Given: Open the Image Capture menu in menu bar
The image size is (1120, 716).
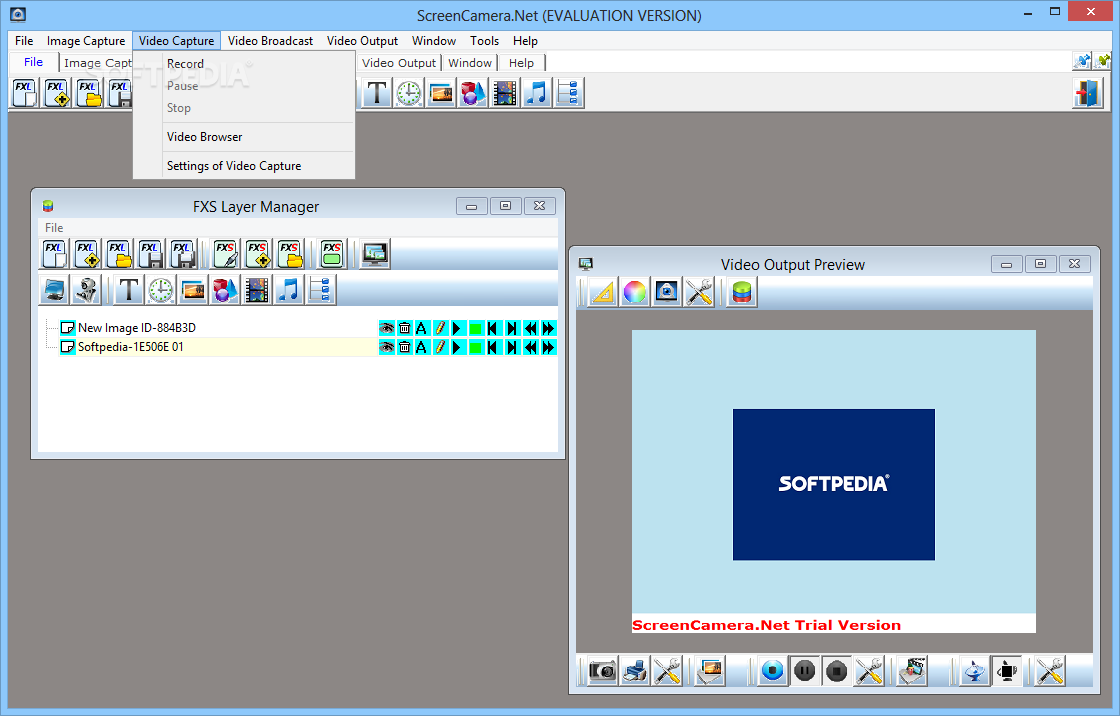Looking at the screenshot, I should (86, 41).
